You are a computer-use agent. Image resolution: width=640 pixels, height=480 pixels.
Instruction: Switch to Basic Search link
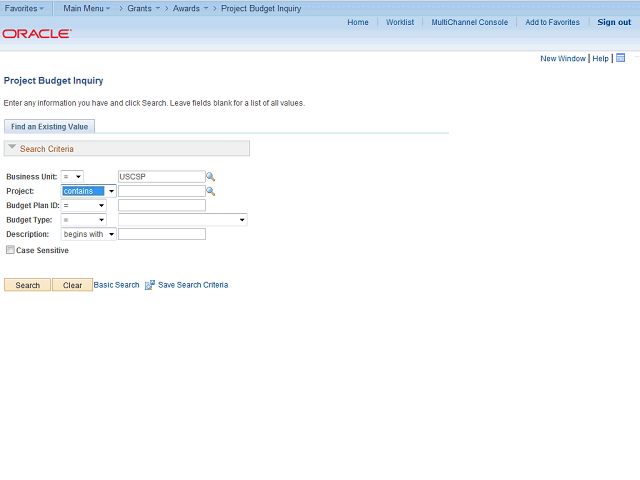(x=116, y=285)
